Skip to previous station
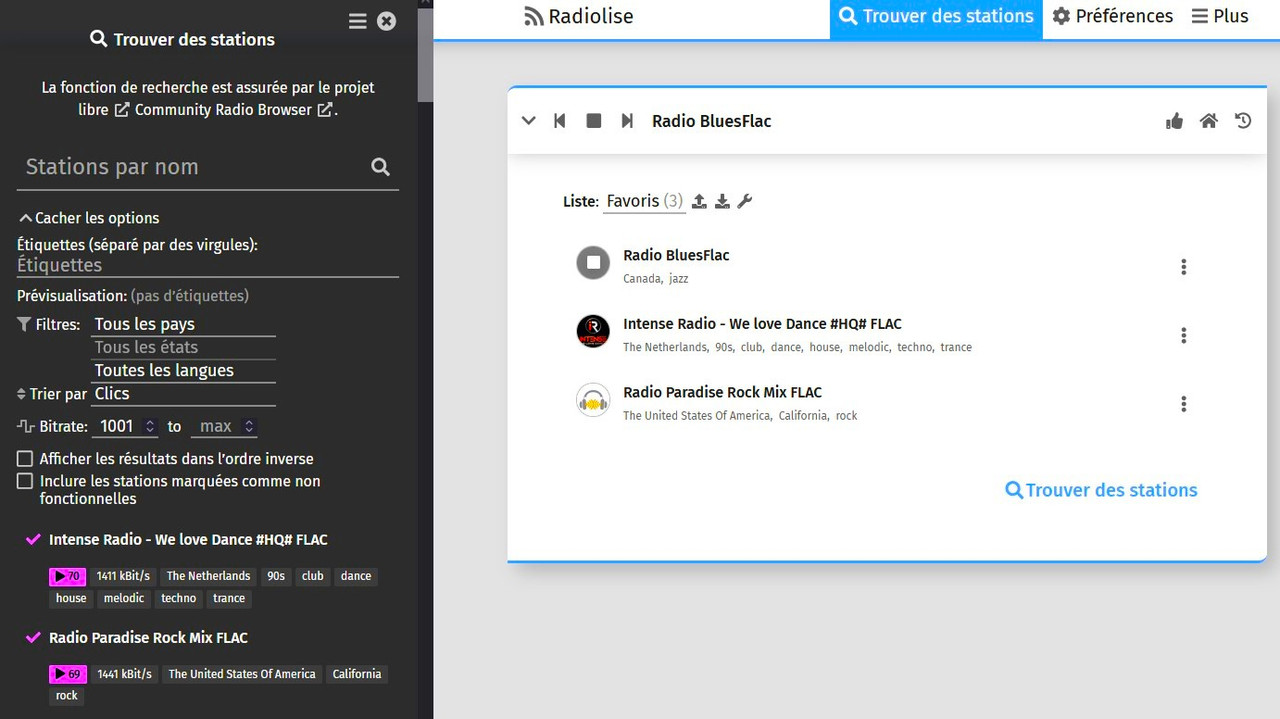Screen dimensions: 1280x719 (x=560, y=121)
